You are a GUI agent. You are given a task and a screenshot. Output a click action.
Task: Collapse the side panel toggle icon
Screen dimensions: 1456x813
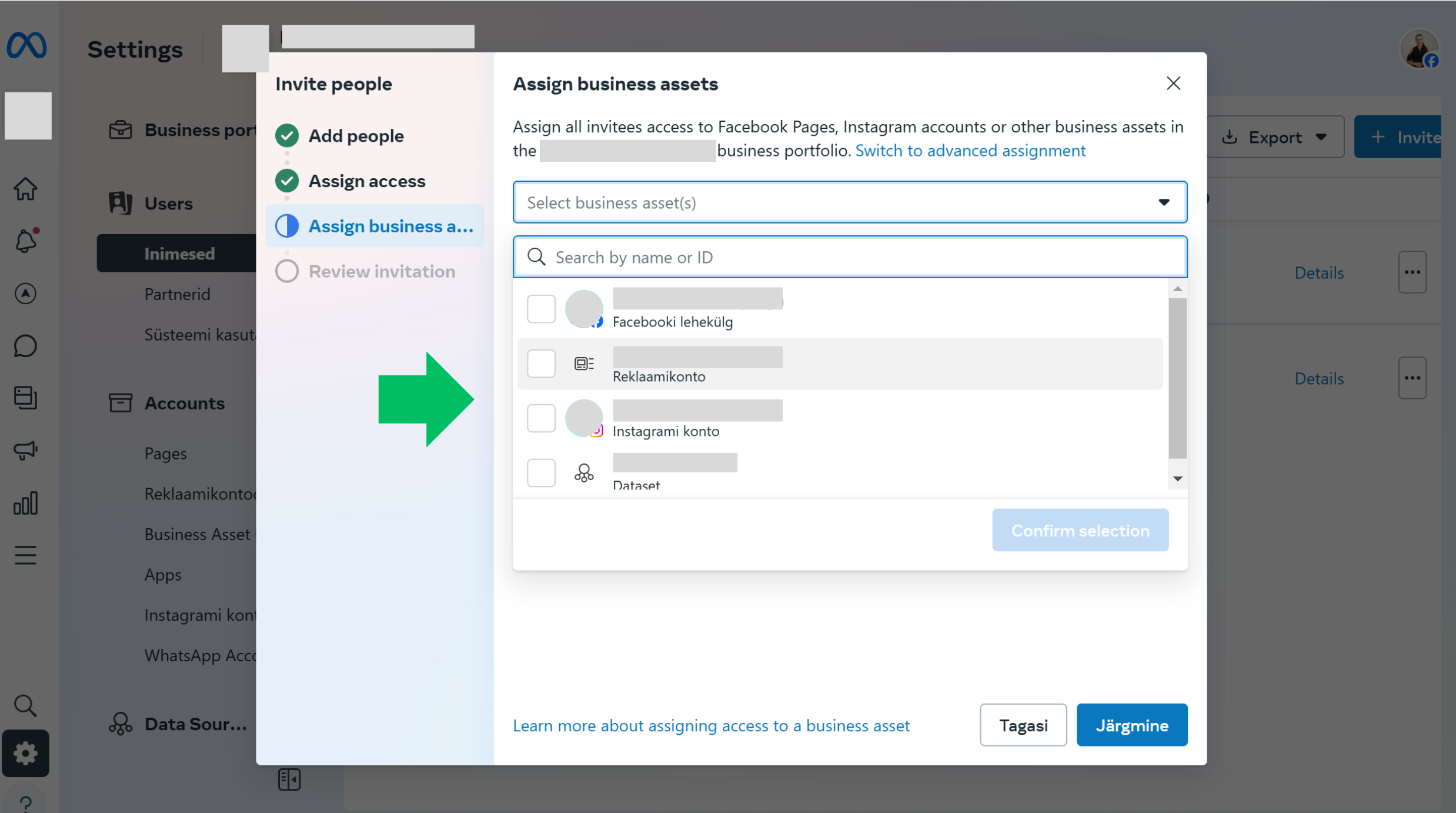(289, 779)
